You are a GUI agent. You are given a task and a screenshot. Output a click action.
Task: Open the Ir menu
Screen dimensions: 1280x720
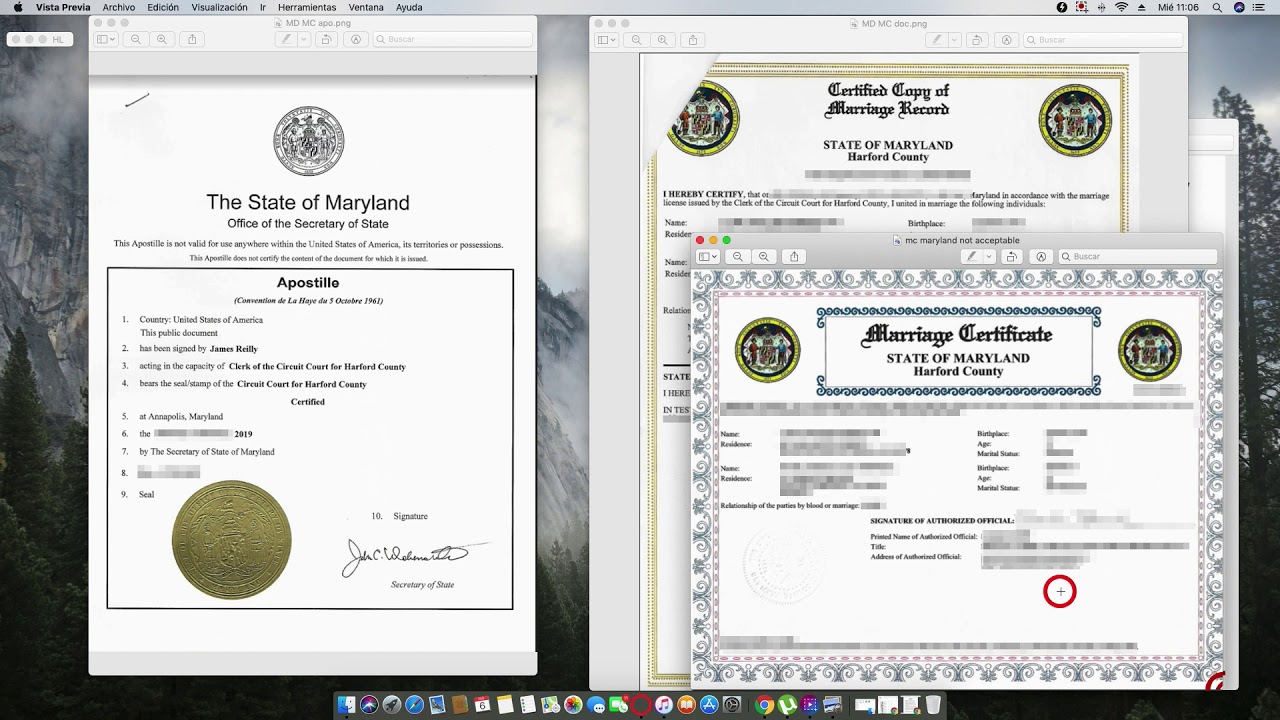click(263, 7)
